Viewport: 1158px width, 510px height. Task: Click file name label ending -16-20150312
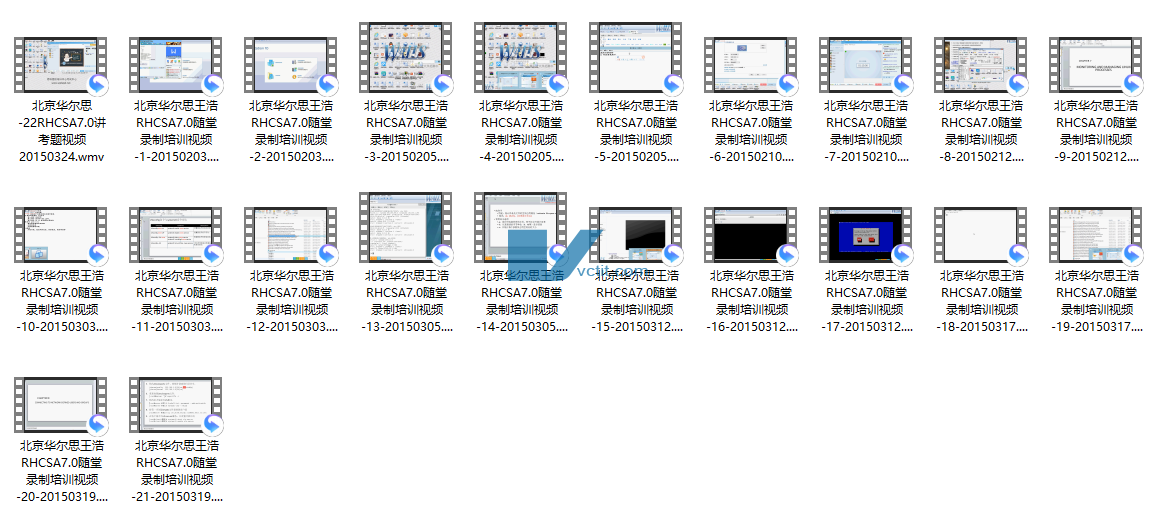(x=751, y=301)
